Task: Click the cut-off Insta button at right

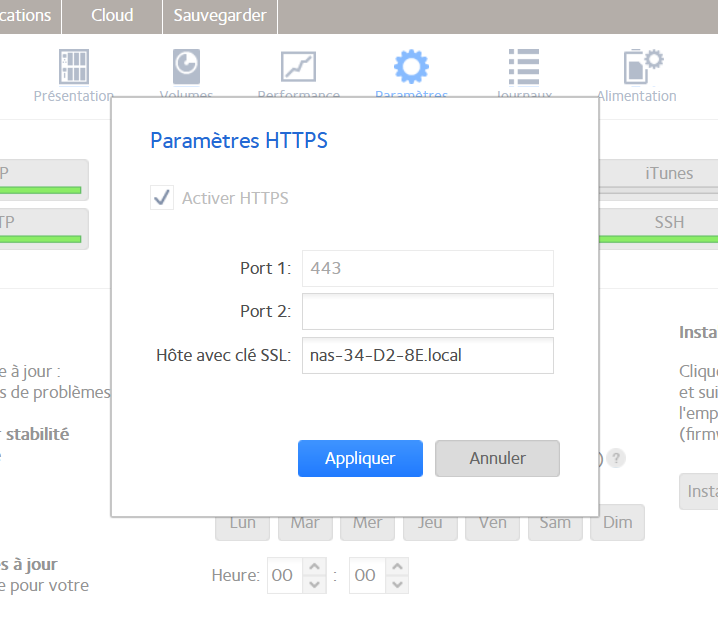Action: pos(699,491)
